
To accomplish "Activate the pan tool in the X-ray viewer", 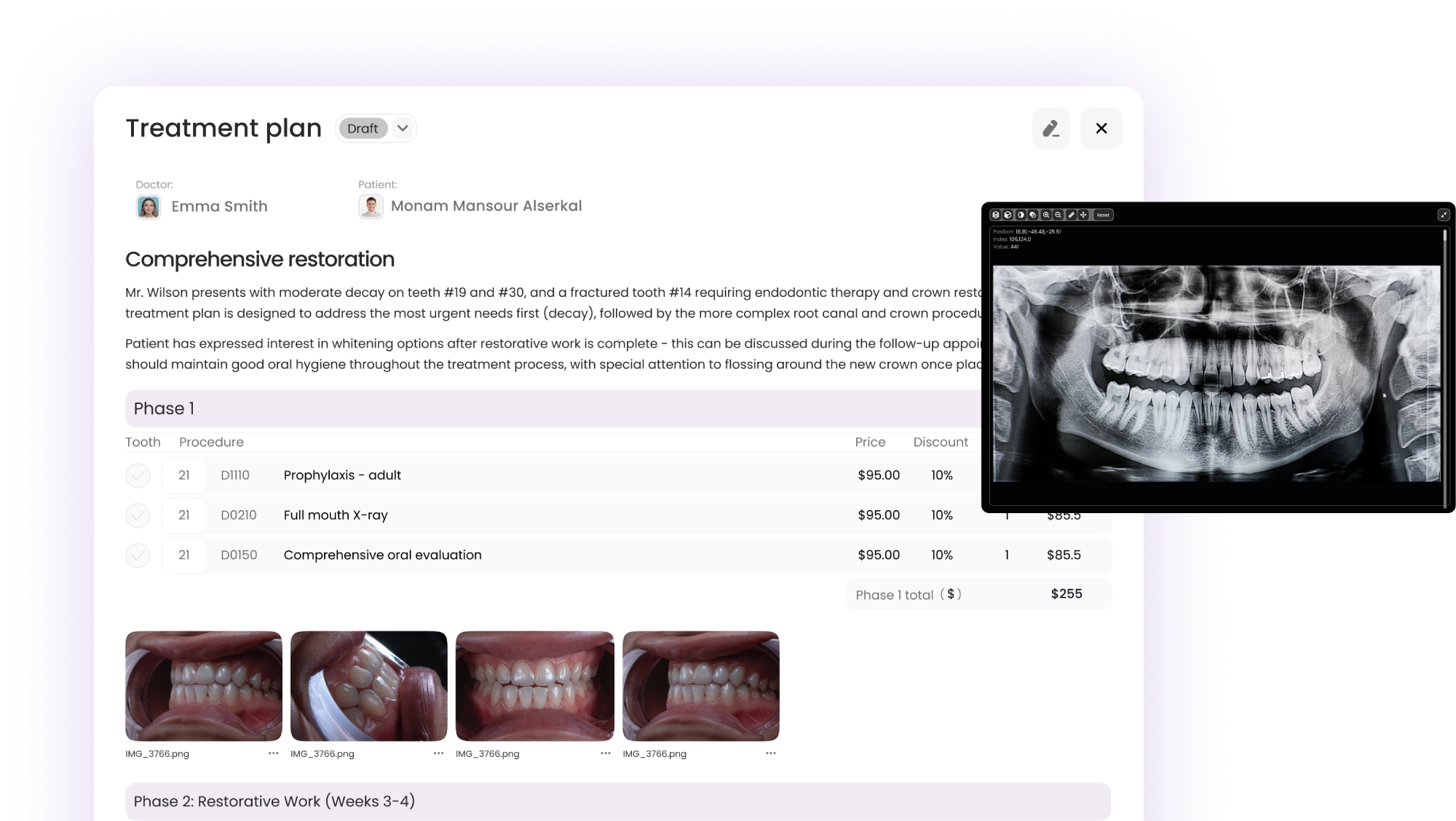I will click(x=1083, y=215).
